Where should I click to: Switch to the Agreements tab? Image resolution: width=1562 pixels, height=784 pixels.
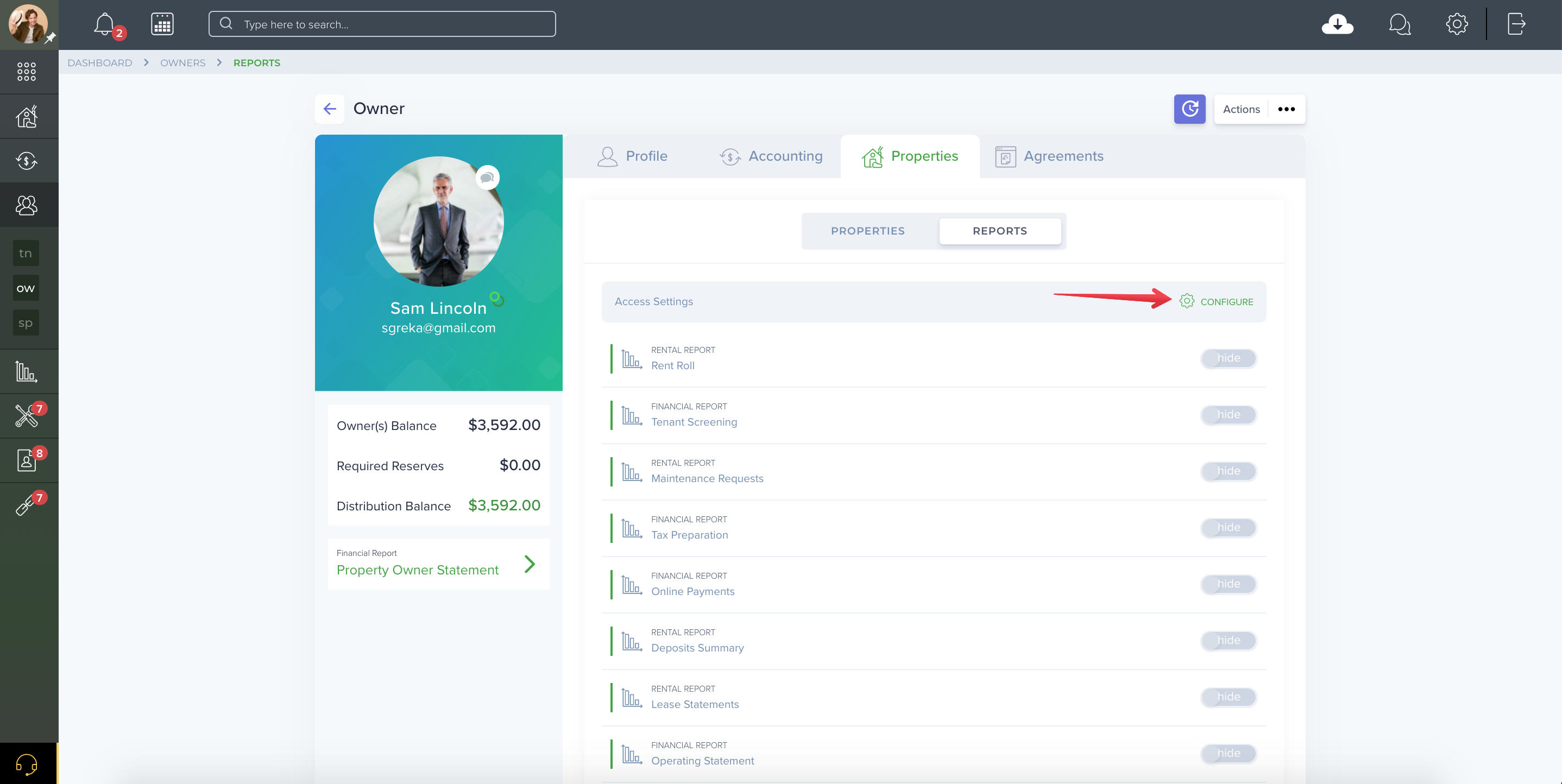click(x=1049, y=156)
